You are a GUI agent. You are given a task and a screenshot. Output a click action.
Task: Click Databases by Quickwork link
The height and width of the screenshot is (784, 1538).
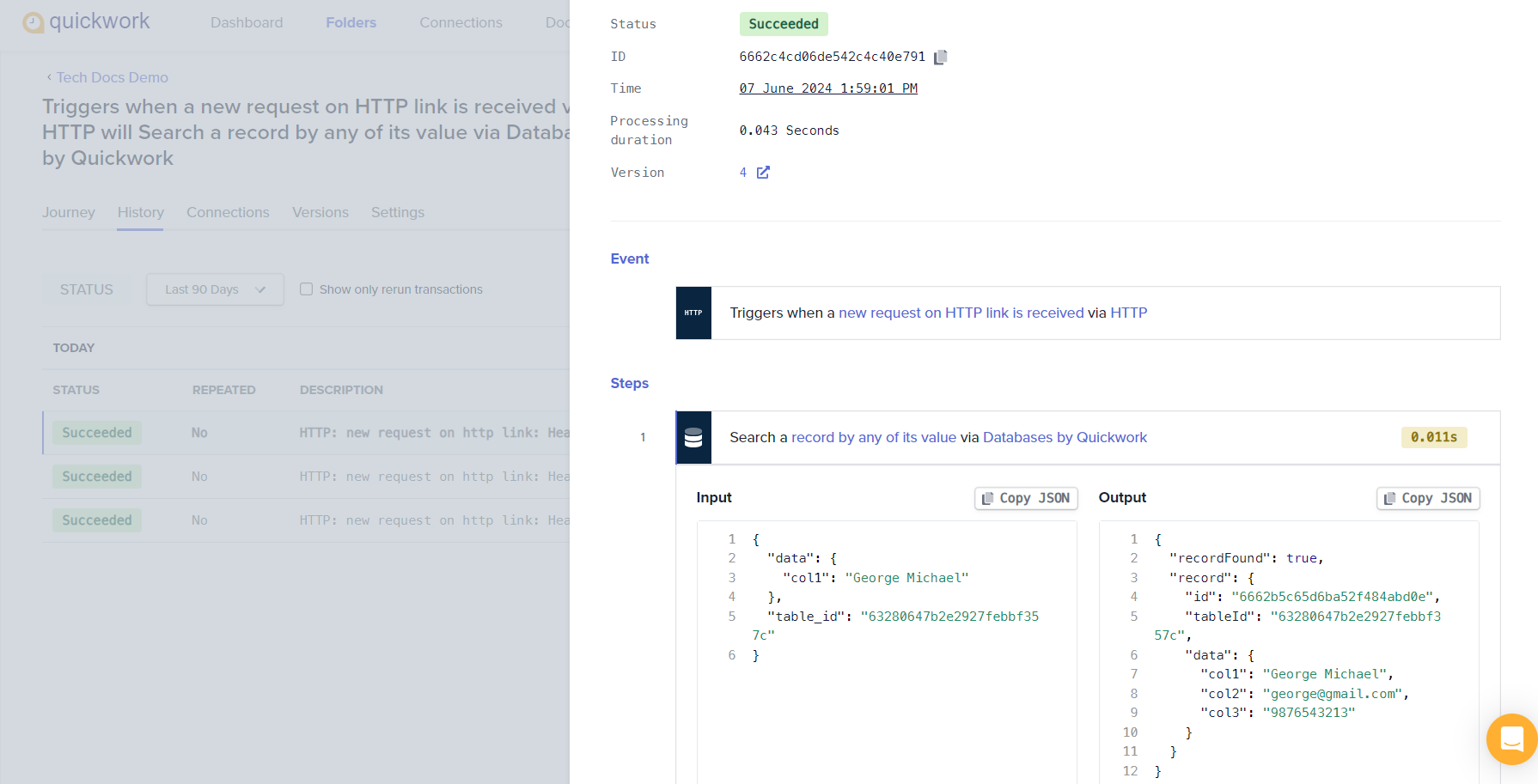(1065, 437)
